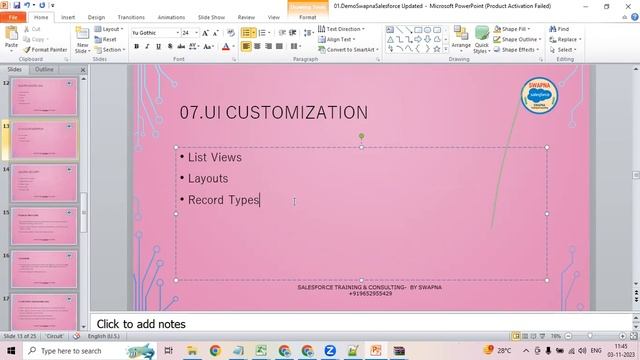Apply text shadow icon

pyautogui.click(x=170, y=47)
